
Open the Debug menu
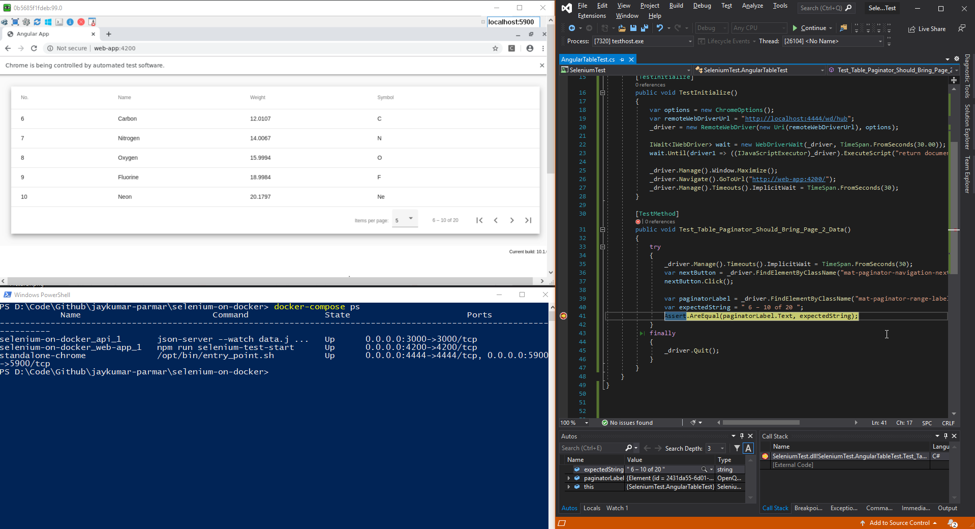(702, 6)
